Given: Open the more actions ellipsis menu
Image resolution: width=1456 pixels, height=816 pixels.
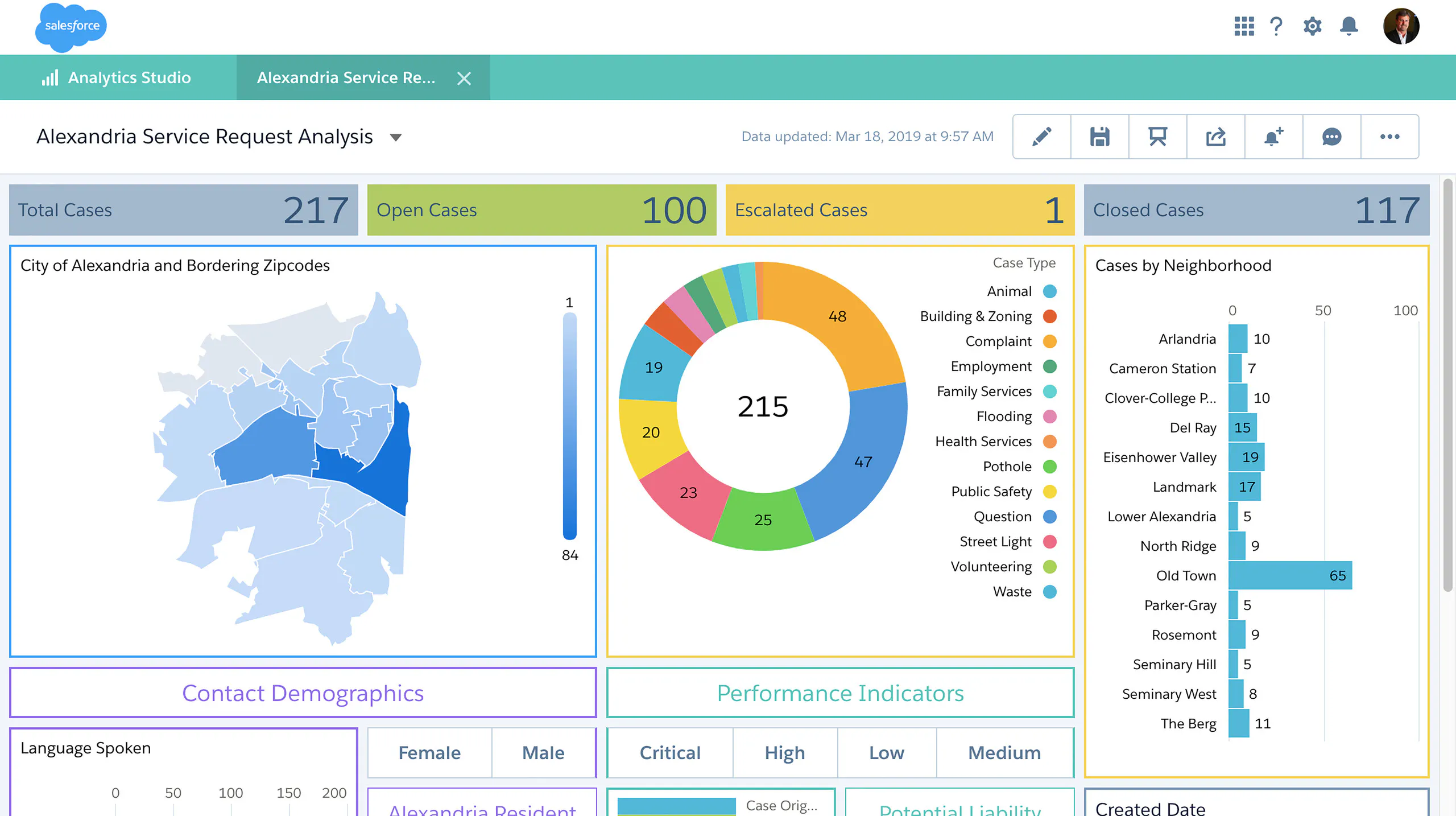Looking at the screenshot, I should point(1389,137).
